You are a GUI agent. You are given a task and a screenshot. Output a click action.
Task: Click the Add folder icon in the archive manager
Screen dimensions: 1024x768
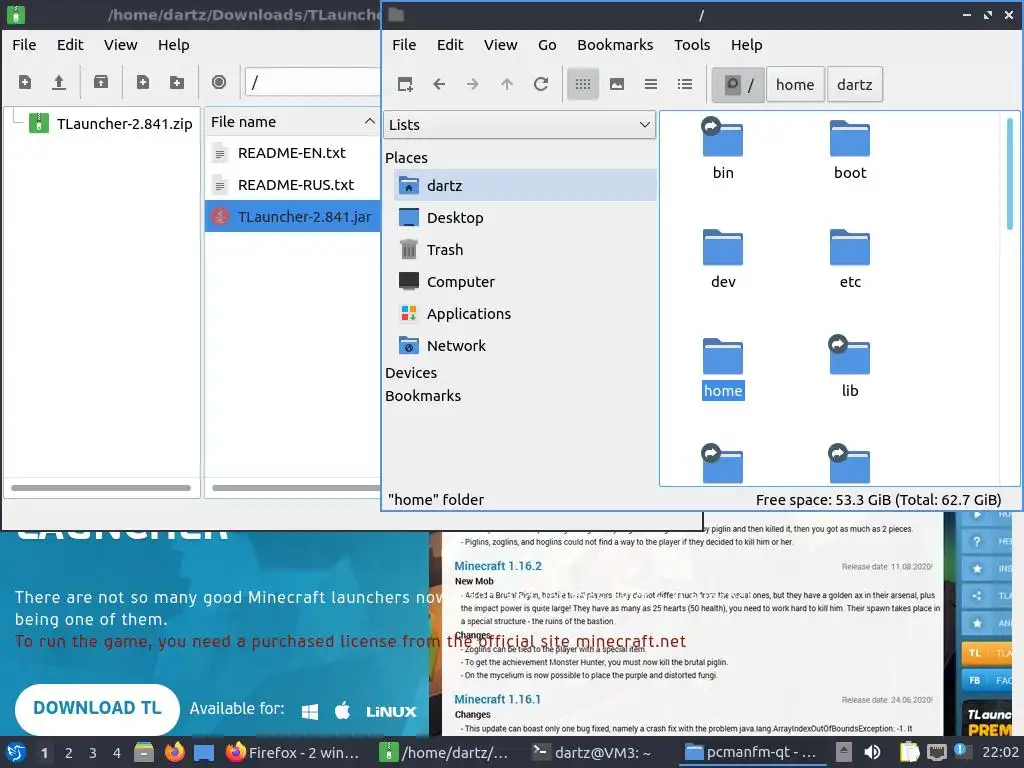pyautogui.click(x=176, y=82)
